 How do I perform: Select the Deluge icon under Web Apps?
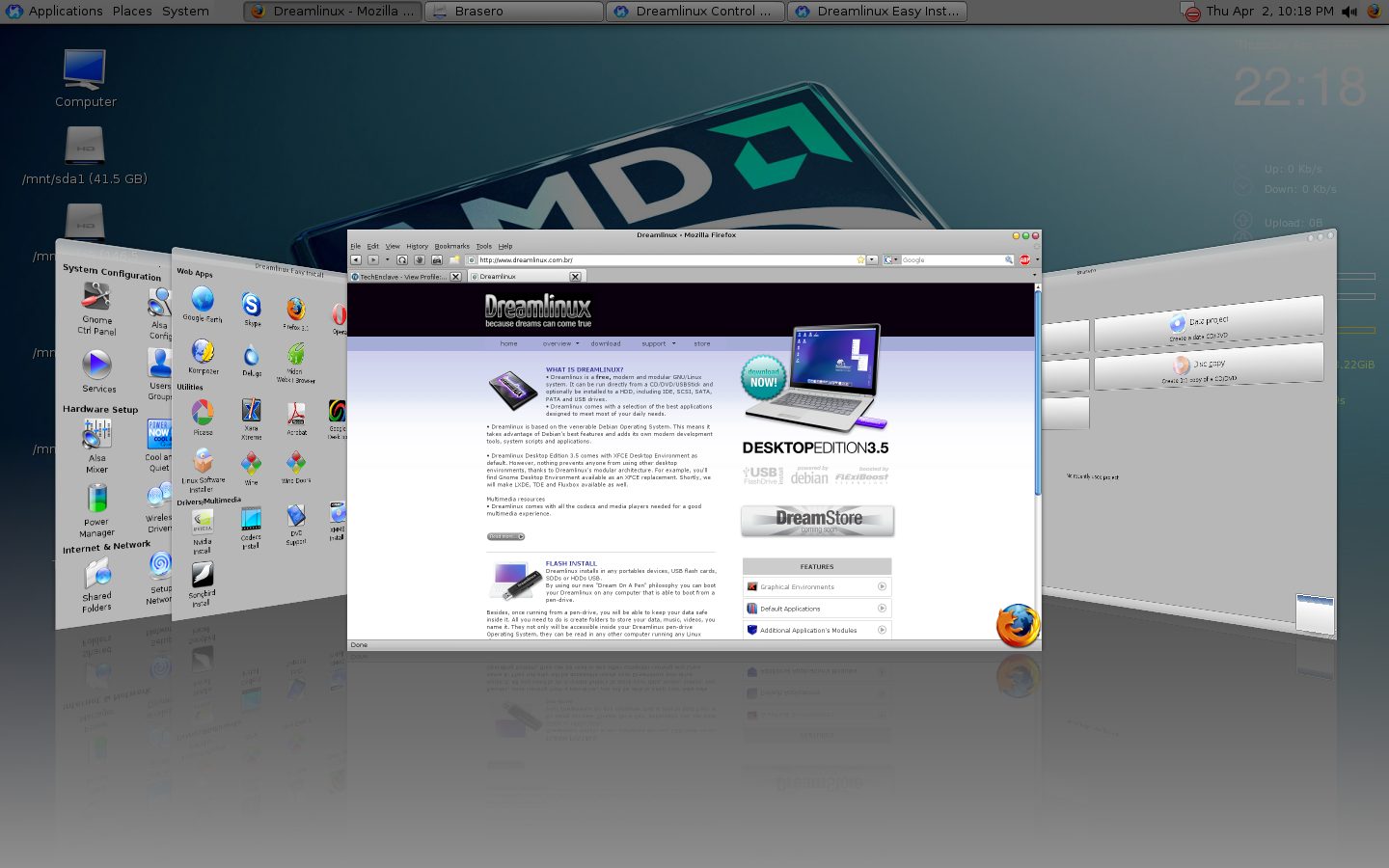click(x=251, y=355)
